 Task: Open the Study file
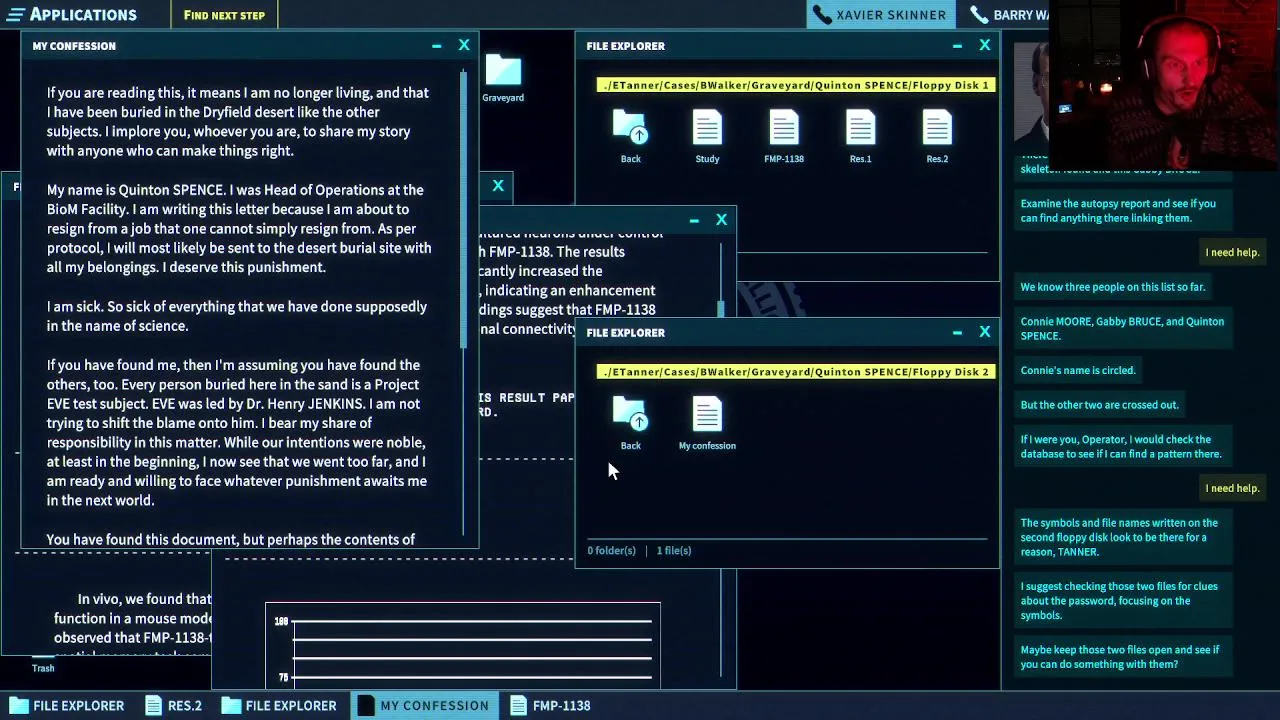click(x=707, y=137)
